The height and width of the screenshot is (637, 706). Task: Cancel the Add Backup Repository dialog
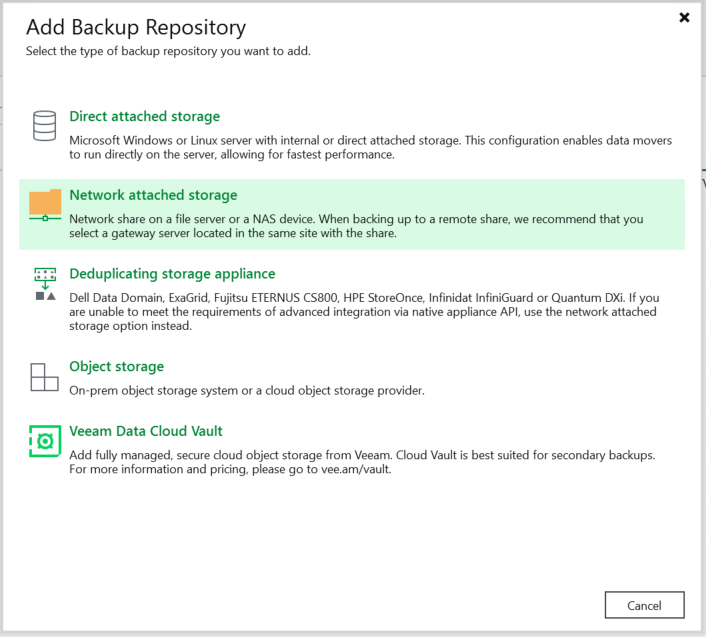[x=644, y=605]
